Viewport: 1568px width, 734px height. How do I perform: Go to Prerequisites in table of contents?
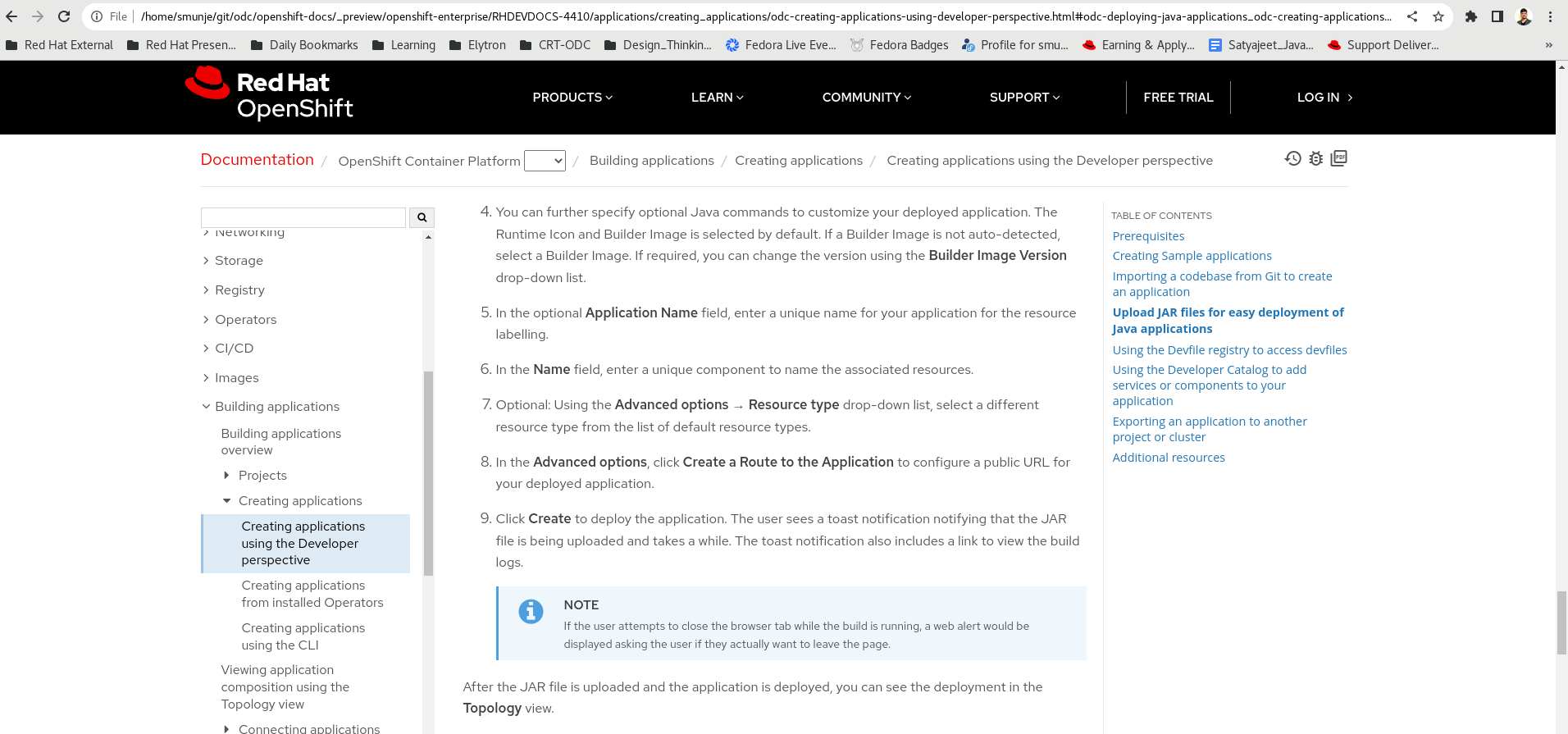point(1148,236)
